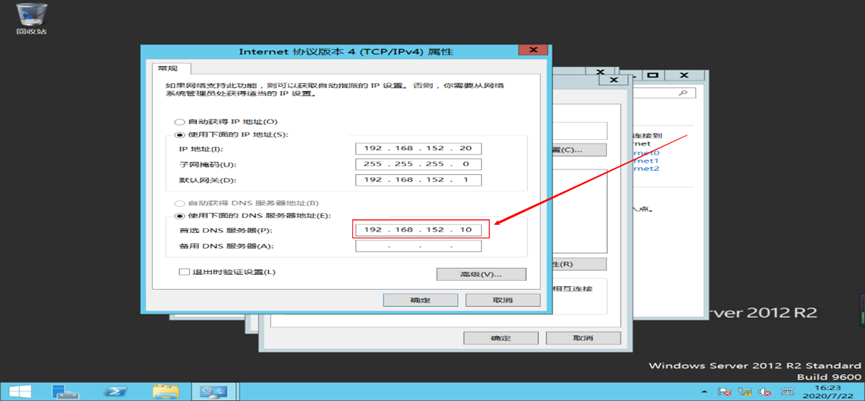865x401 pixels.
Task: Select 使用下面的 IP 地址(S) radio button
Action: point(178,135)
